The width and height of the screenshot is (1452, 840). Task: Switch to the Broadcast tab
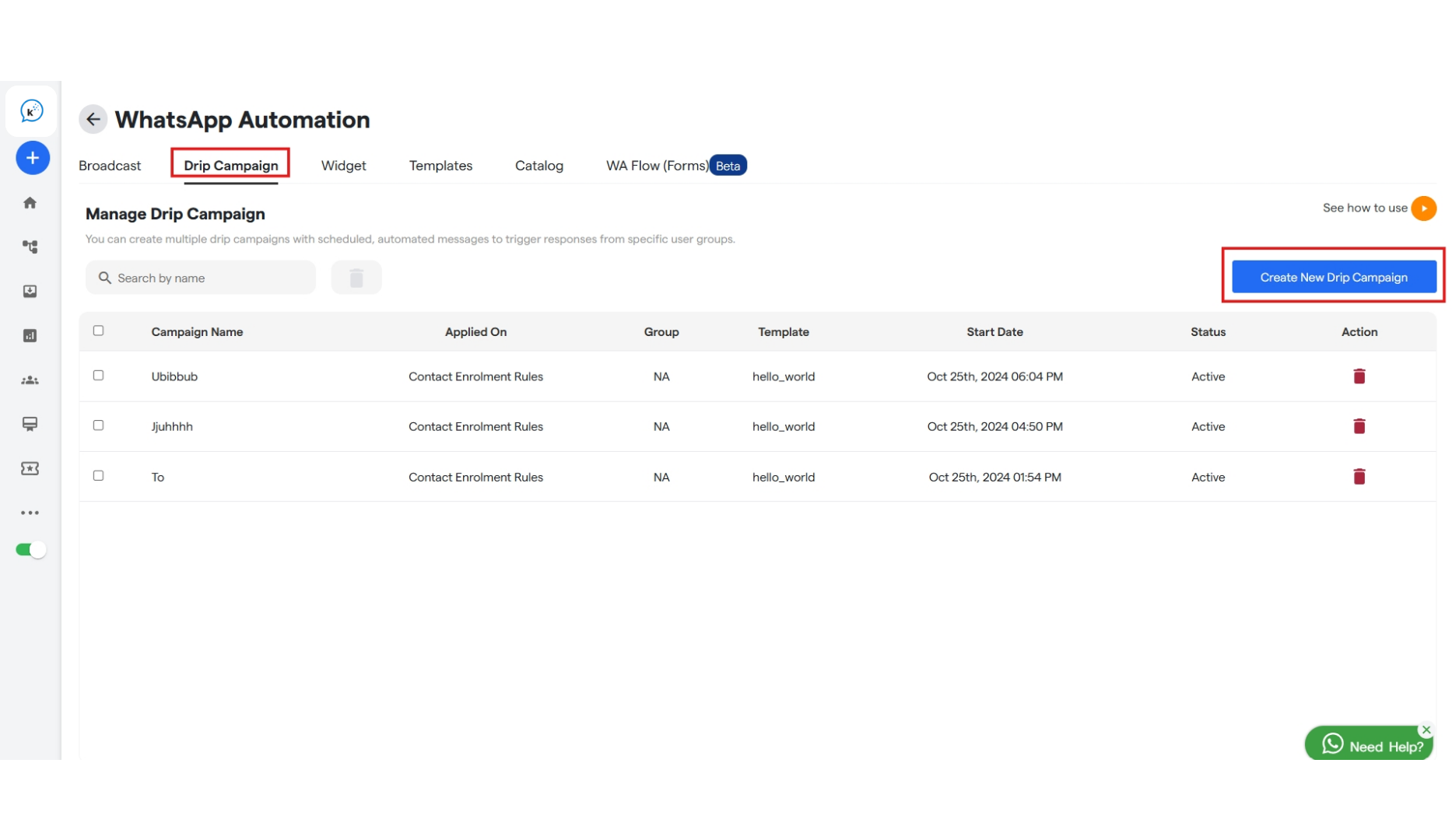(110, 166)
